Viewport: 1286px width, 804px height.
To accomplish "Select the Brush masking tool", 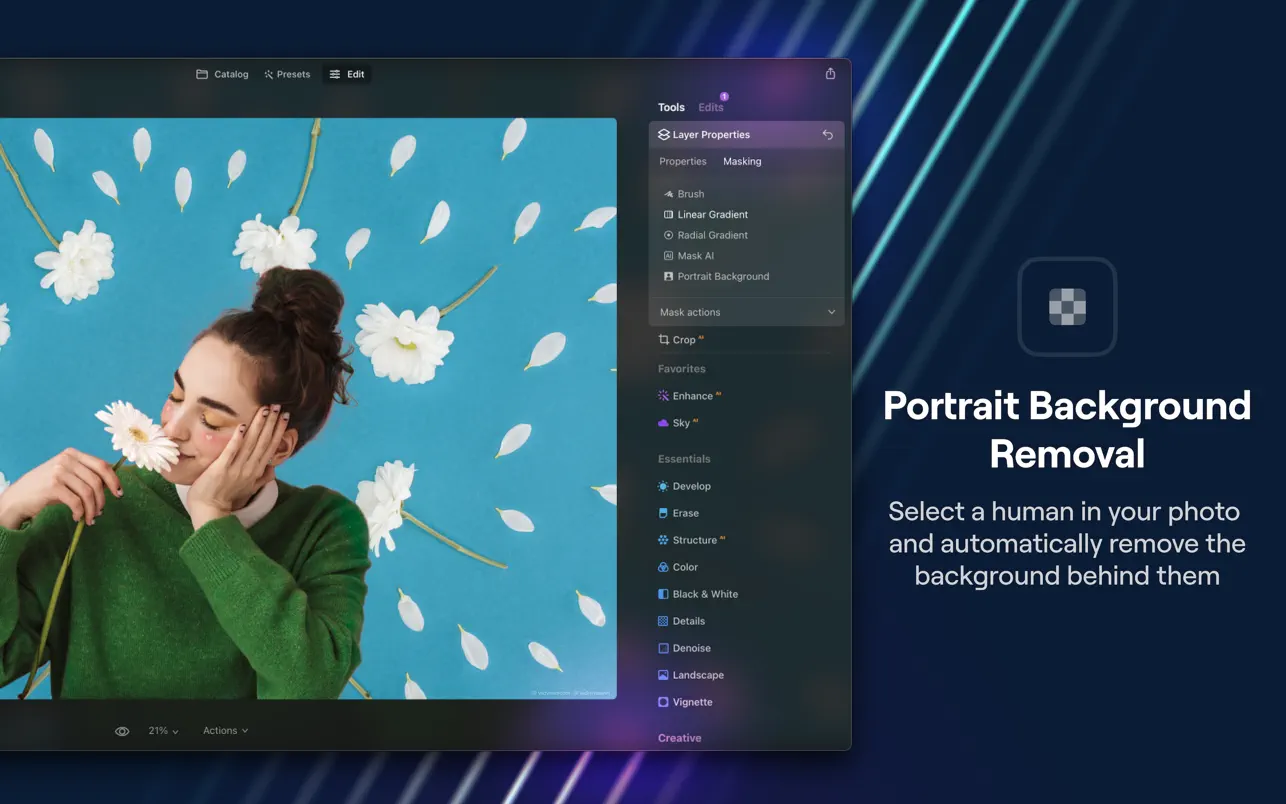I will (690, 194).
